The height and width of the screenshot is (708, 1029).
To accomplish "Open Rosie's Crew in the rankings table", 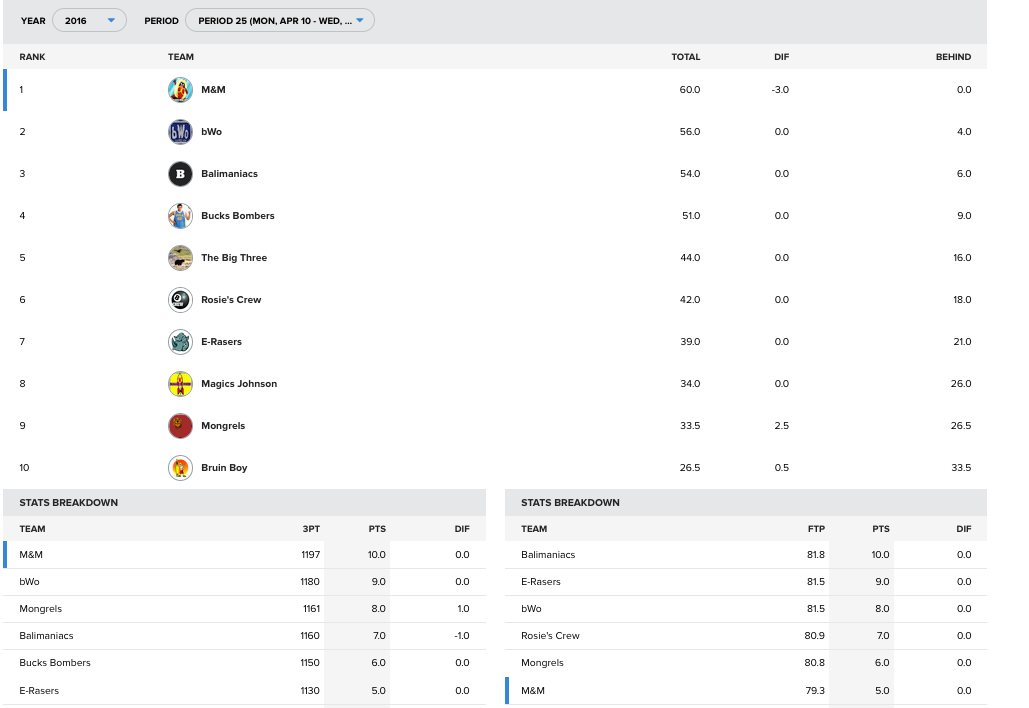I will click(x=231, y=300).
